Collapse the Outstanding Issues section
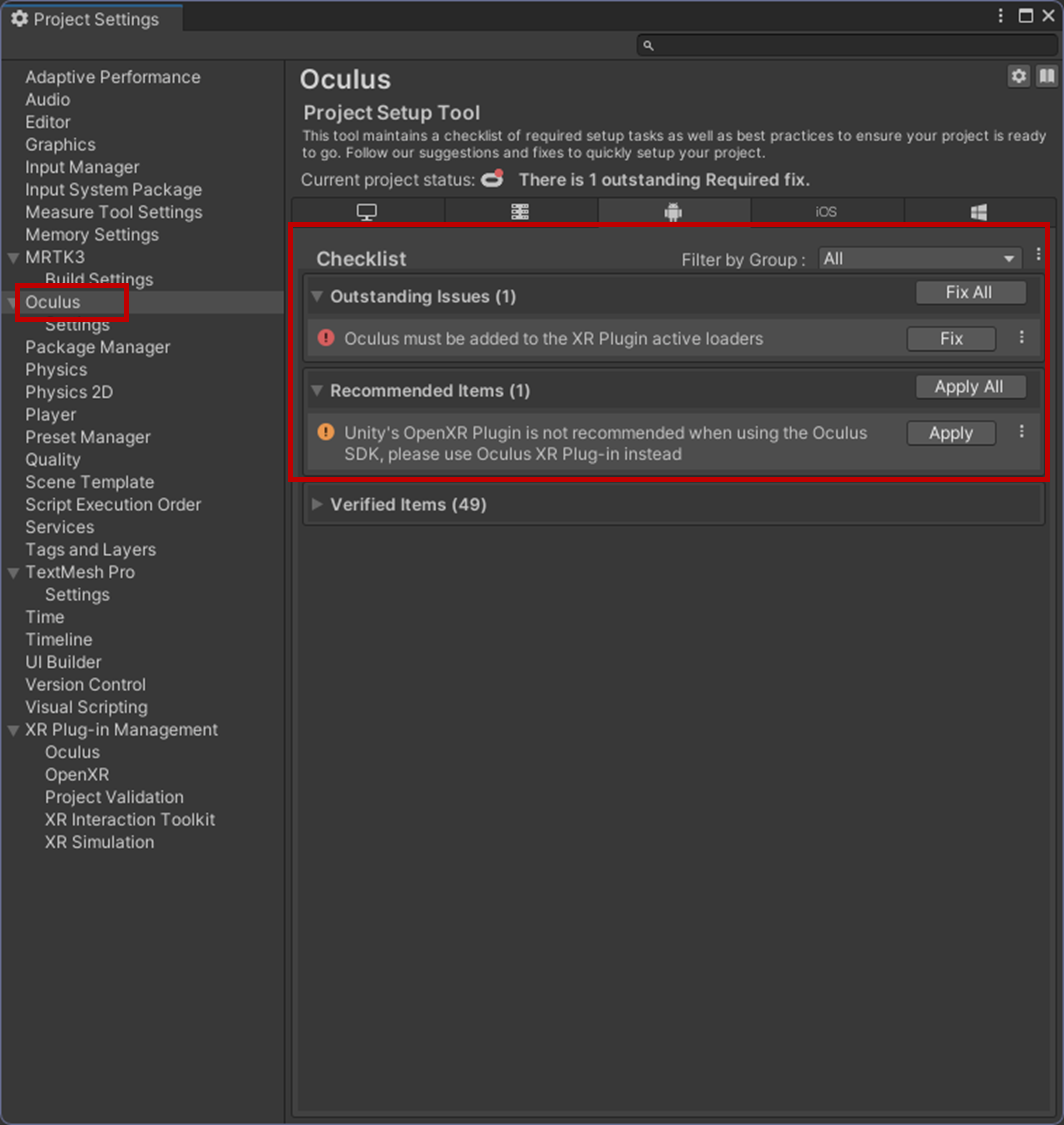Image resolution: width=1064 pixels, height=1125 pixels. 317,296
